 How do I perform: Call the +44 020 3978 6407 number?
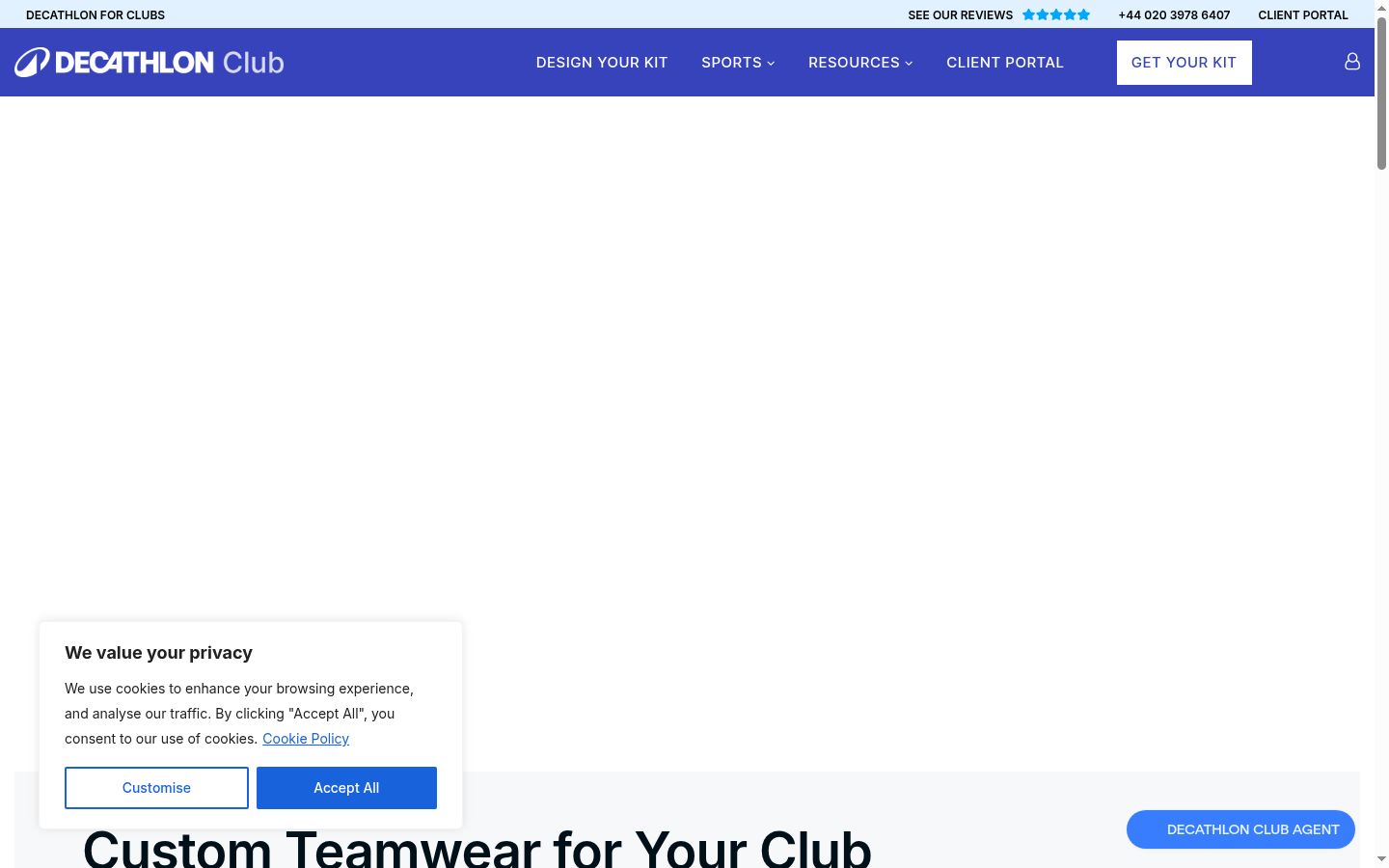pyautogui.click(x=1174, y=14)
